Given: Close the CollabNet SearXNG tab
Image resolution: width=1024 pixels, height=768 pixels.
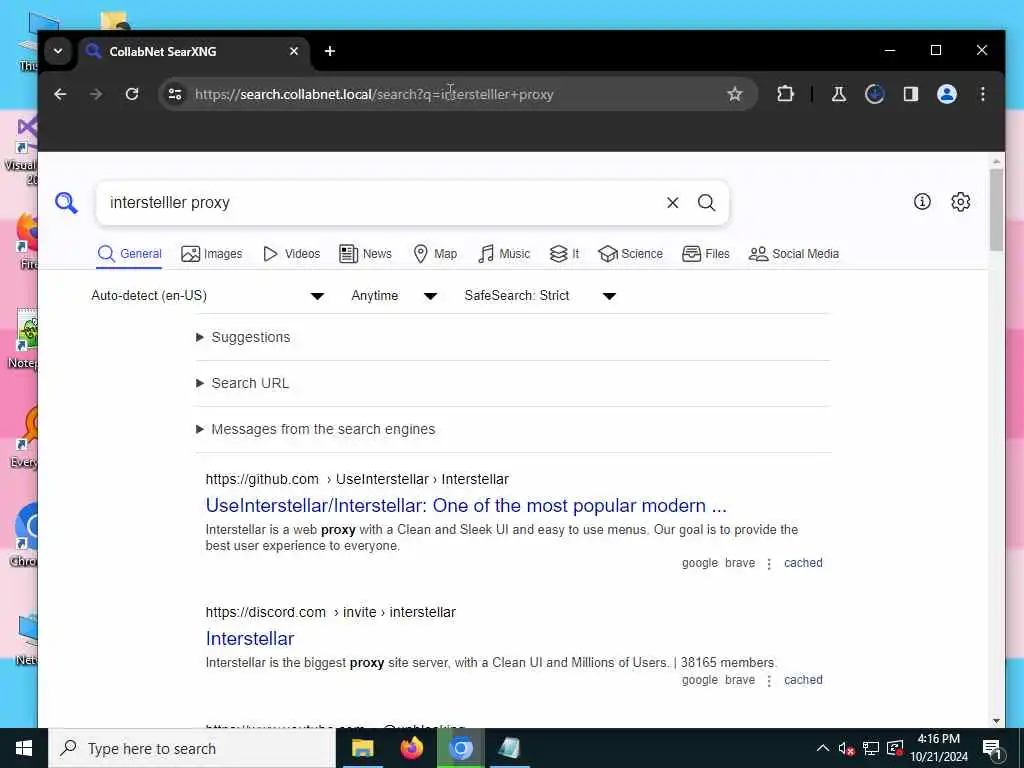Looking at the screenshot, I should pyautogui.click(x=294, y=51).
